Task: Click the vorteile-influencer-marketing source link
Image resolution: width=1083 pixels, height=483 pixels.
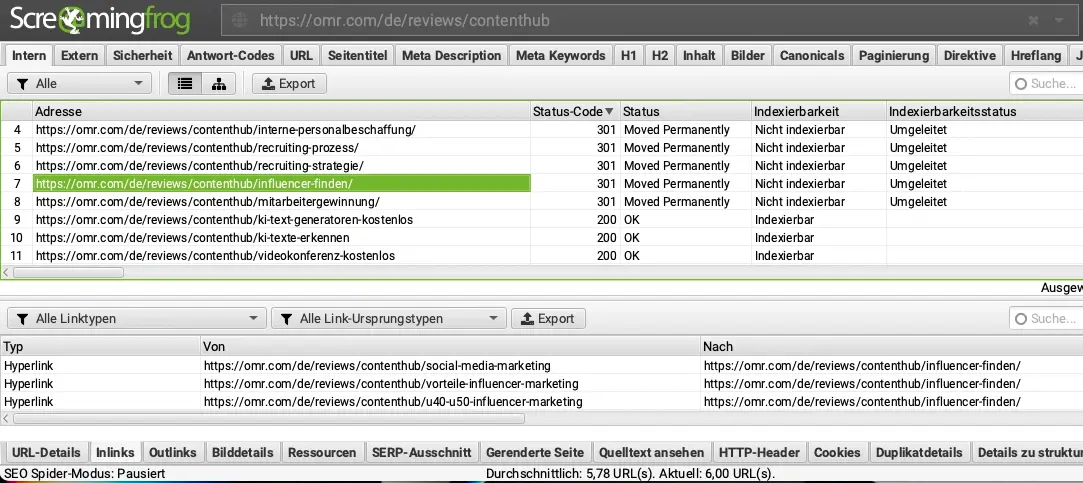Action: (391, 383)
